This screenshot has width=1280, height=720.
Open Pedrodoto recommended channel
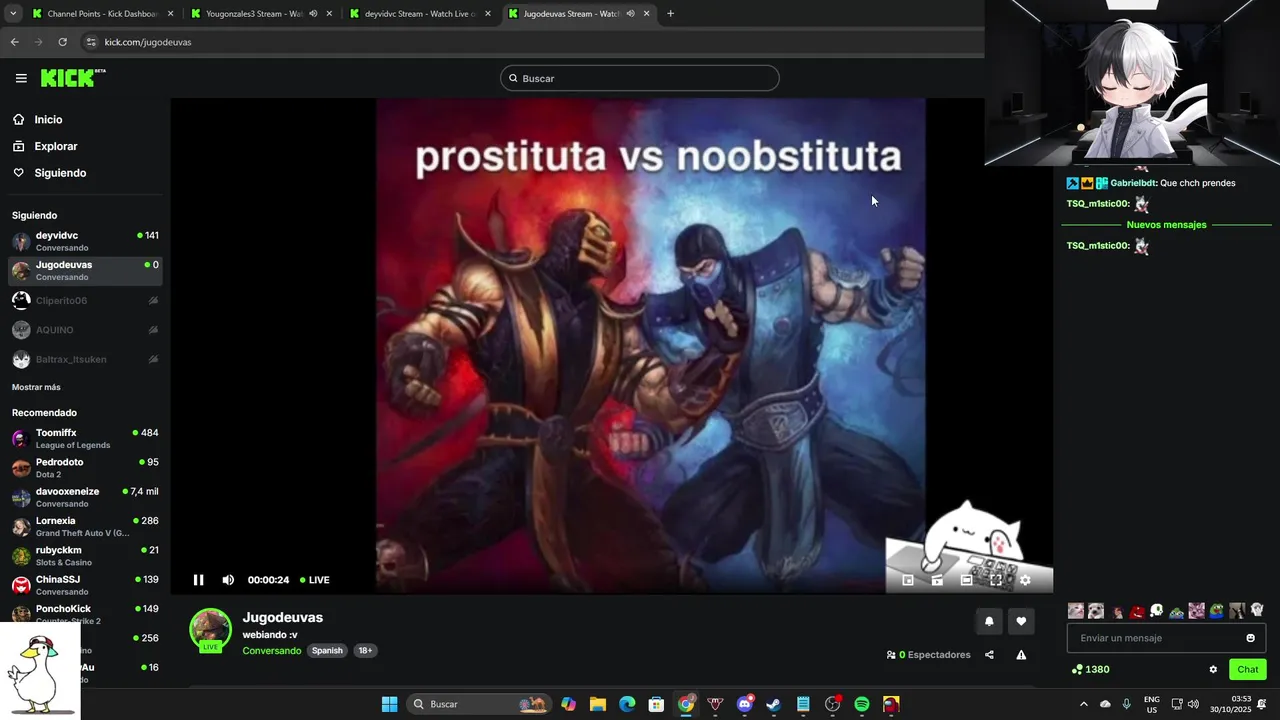[85, 468]
